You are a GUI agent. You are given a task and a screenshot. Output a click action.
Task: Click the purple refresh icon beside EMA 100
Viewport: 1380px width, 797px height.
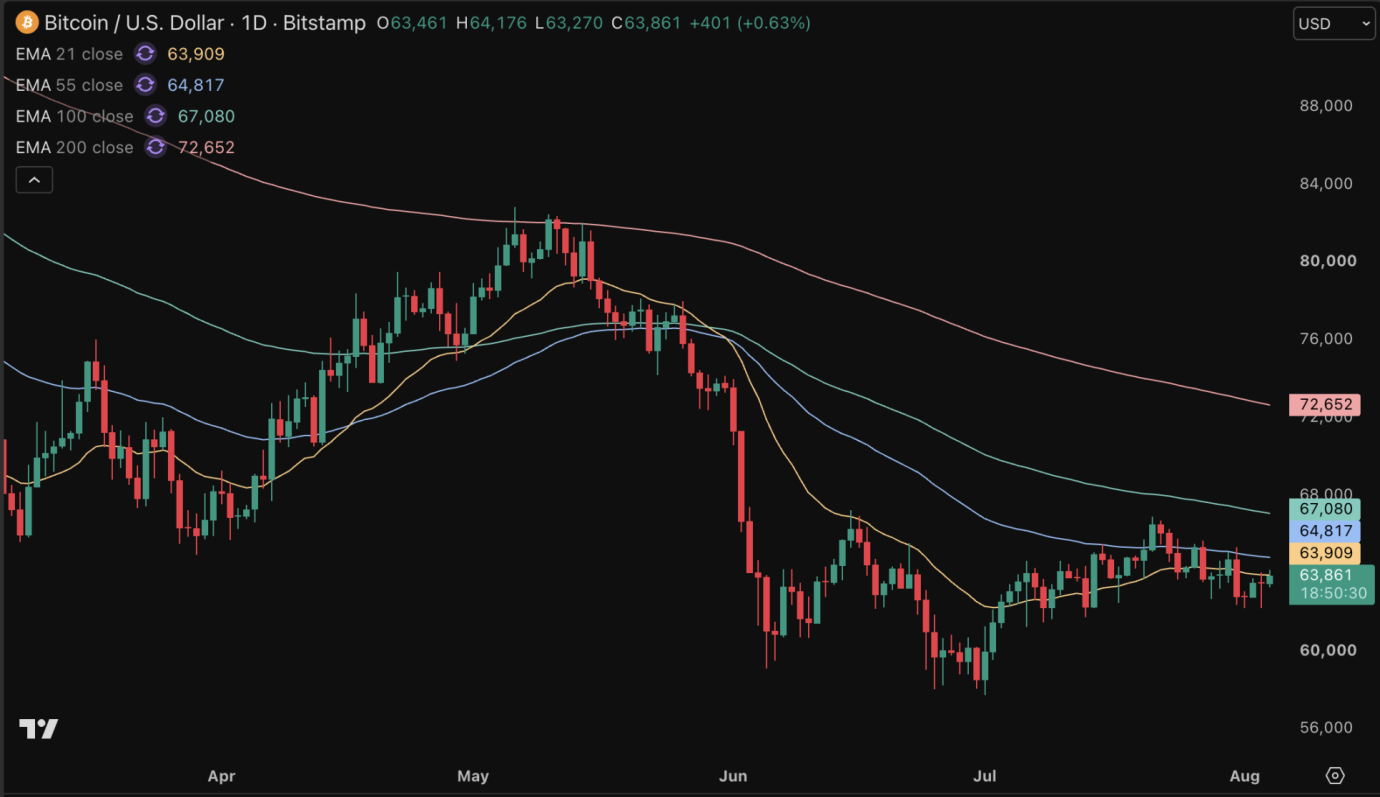[155, 116]
